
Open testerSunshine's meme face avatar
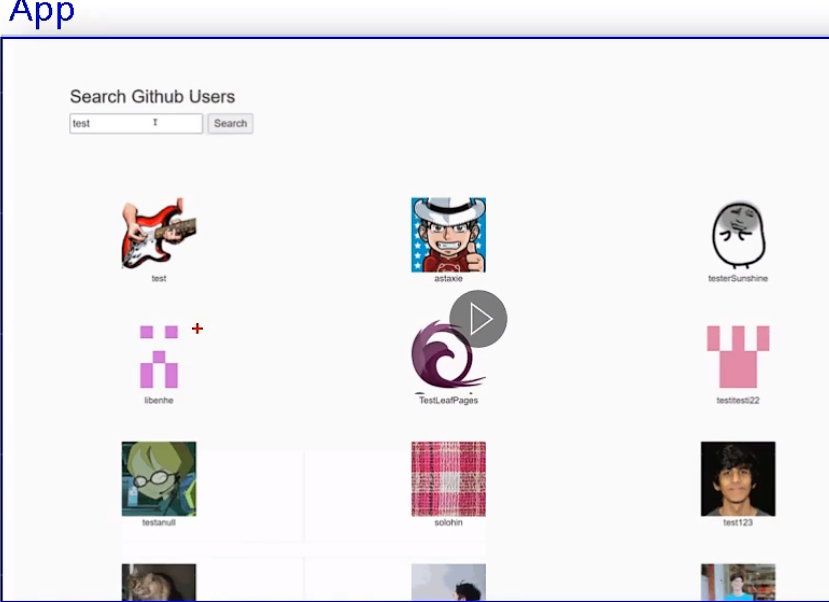pos(738,235)
